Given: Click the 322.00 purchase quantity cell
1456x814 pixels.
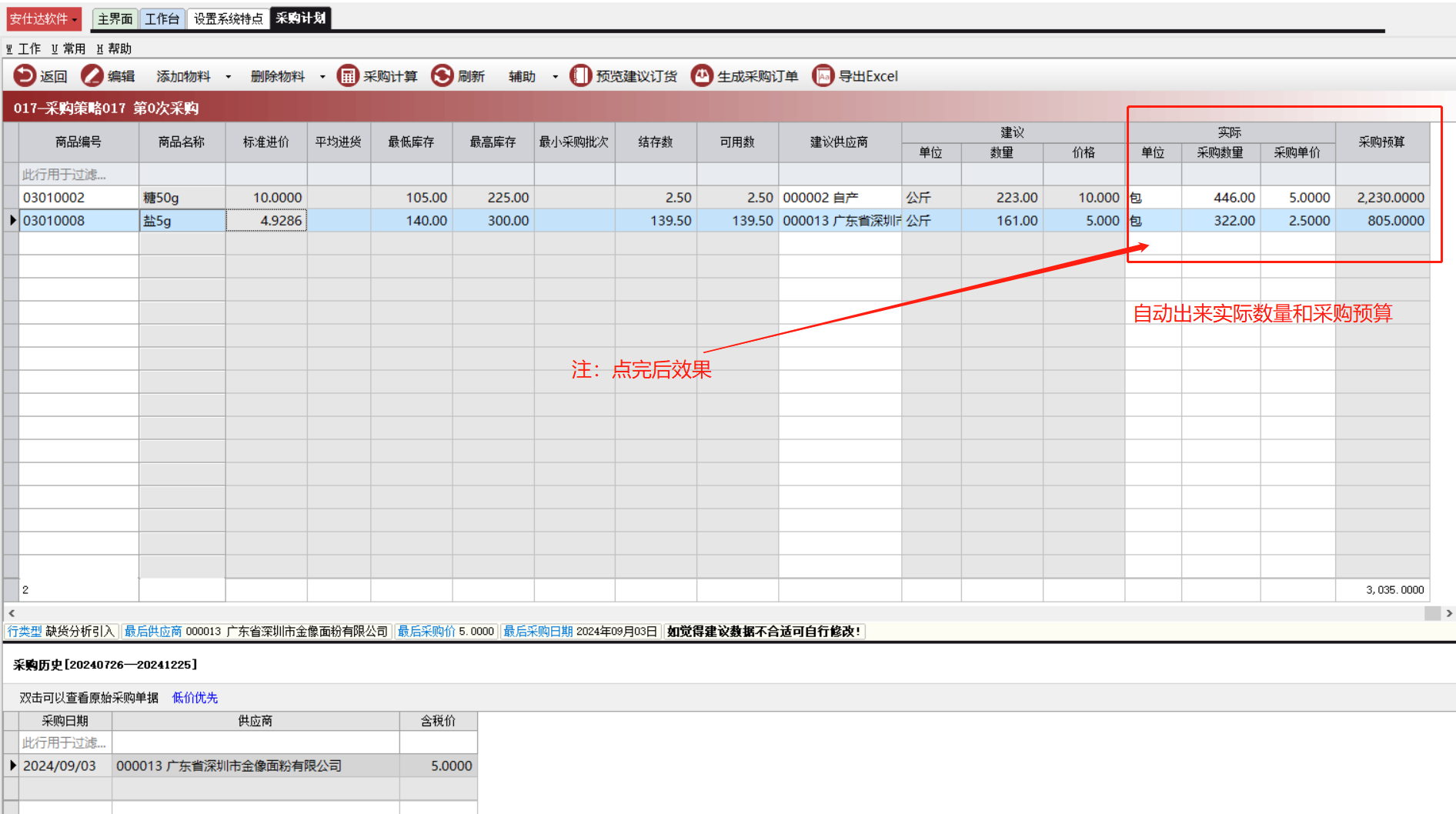Looking at the screenshot, I should (1221, 221).
